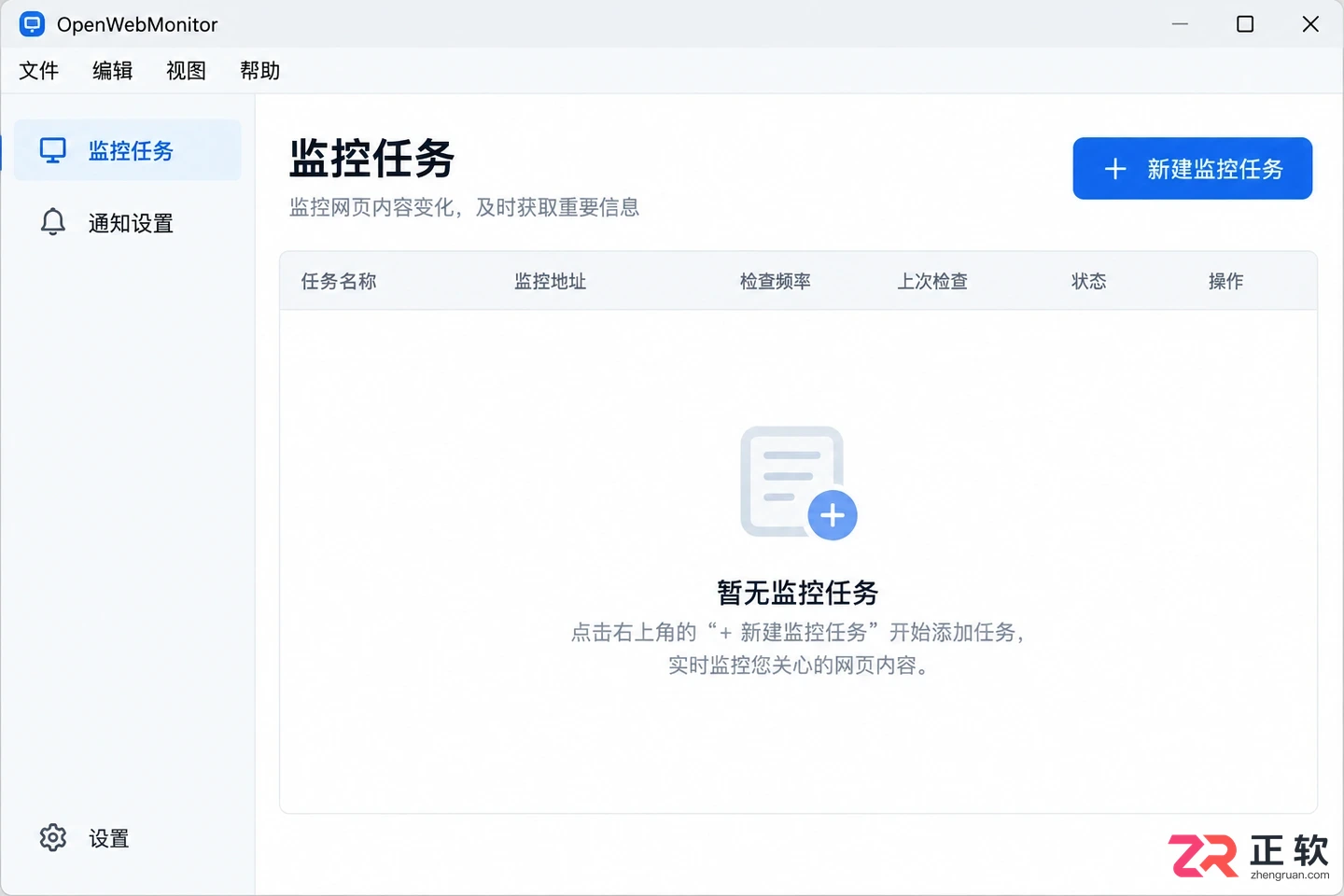
Task: Select 监控任务 label in the sidebar
Action: [131, 151]
